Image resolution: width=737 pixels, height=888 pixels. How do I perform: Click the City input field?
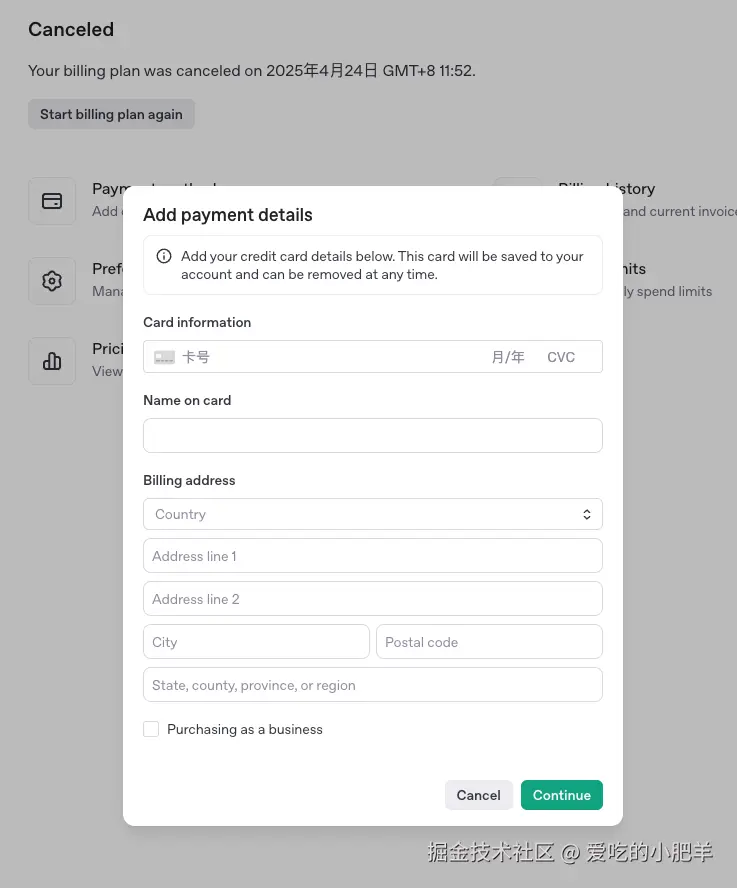click(256, 642)
